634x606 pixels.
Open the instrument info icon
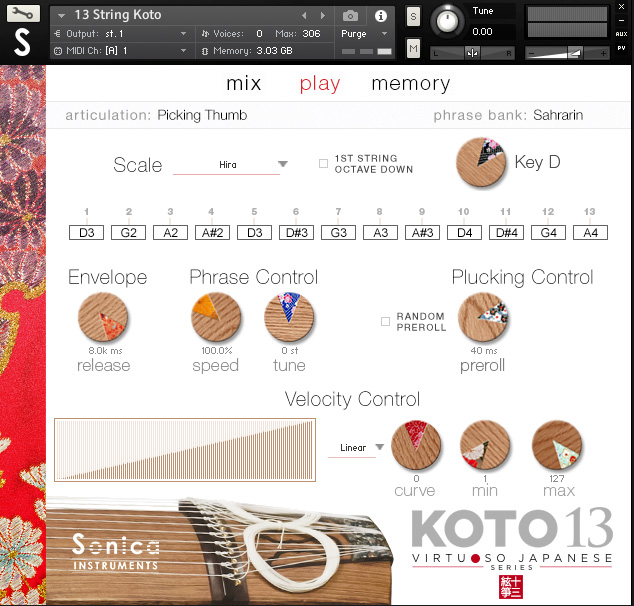click(x=380, y=16)
